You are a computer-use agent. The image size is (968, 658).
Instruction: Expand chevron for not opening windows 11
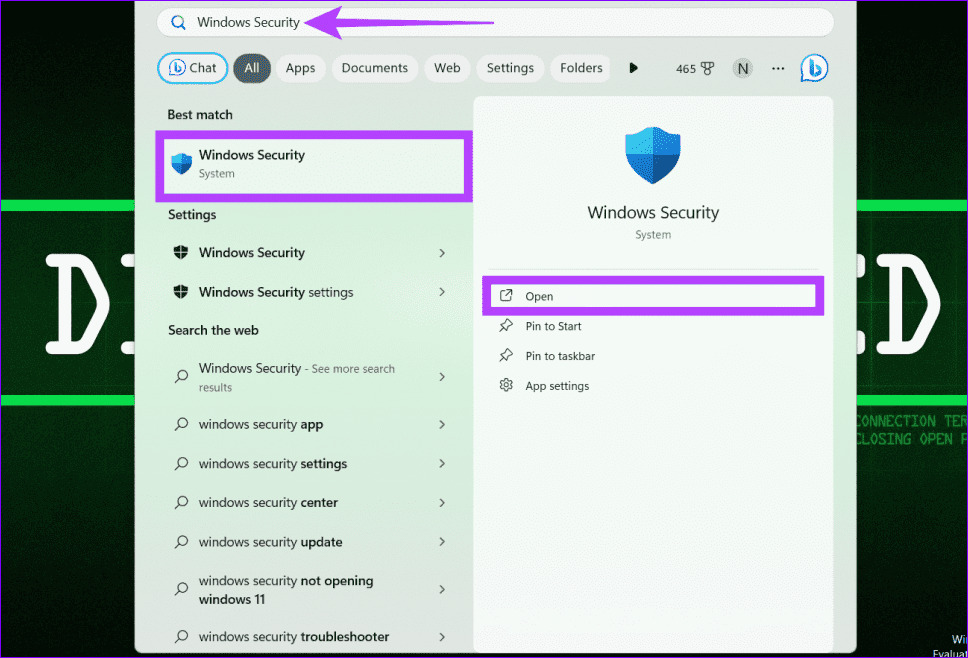(x=442, y=589)
